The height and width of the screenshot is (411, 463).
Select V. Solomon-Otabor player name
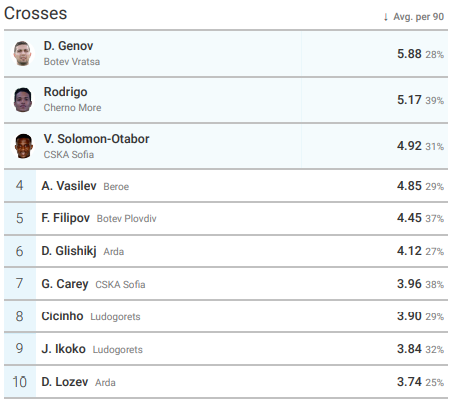pos(96,139)
